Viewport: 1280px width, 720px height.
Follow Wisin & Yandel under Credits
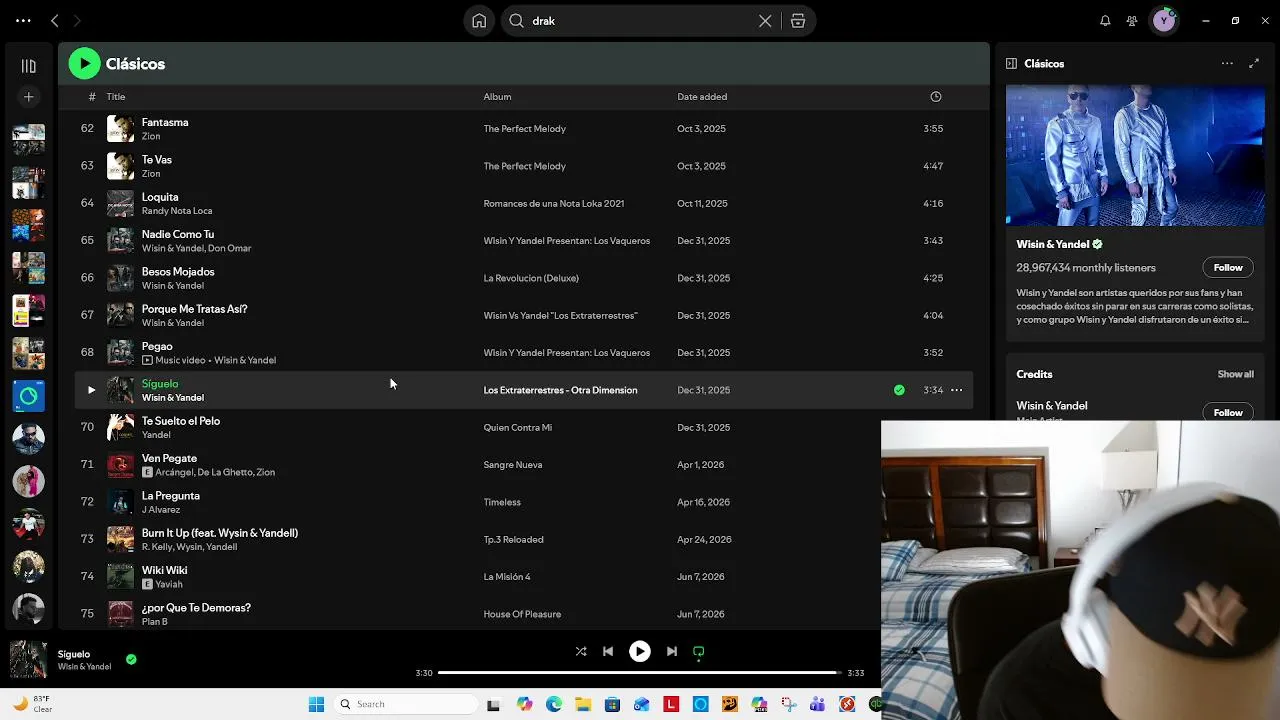click(1228, 412)
